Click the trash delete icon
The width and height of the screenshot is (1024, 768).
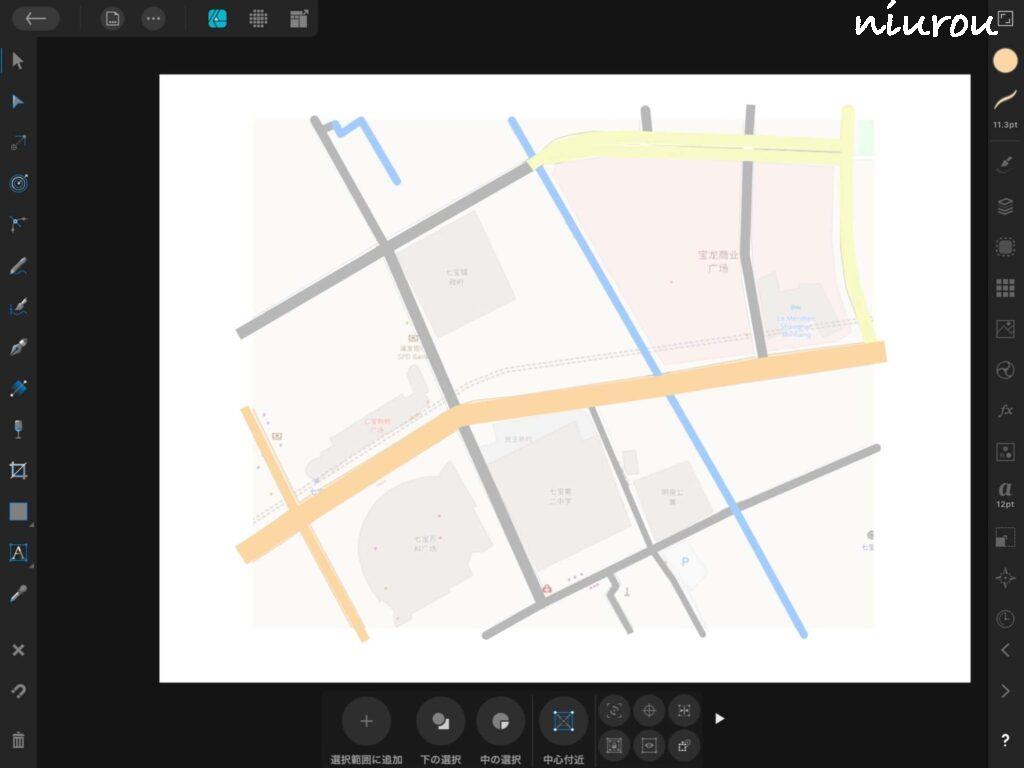click(x=17, y=740)
